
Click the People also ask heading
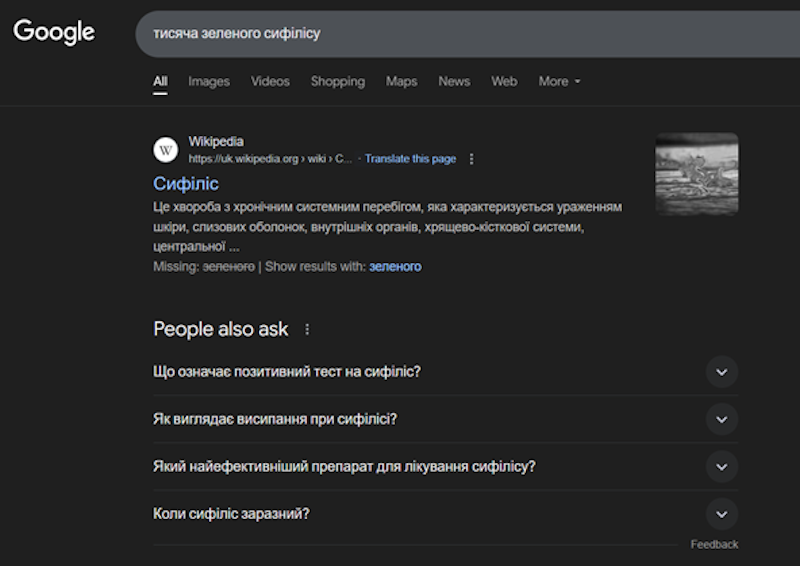coord(220,330)
